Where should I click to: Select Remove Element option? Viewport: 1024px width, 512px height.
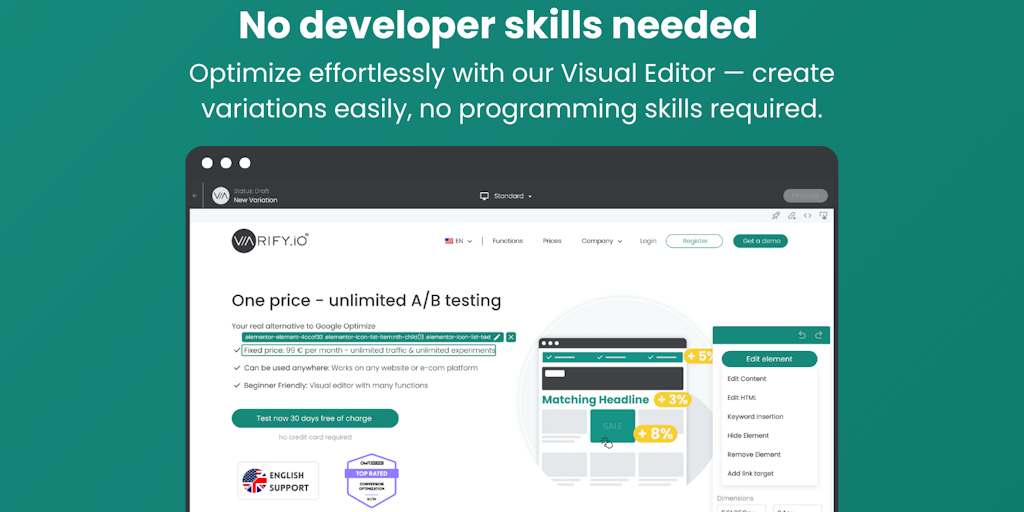[753, 455]
